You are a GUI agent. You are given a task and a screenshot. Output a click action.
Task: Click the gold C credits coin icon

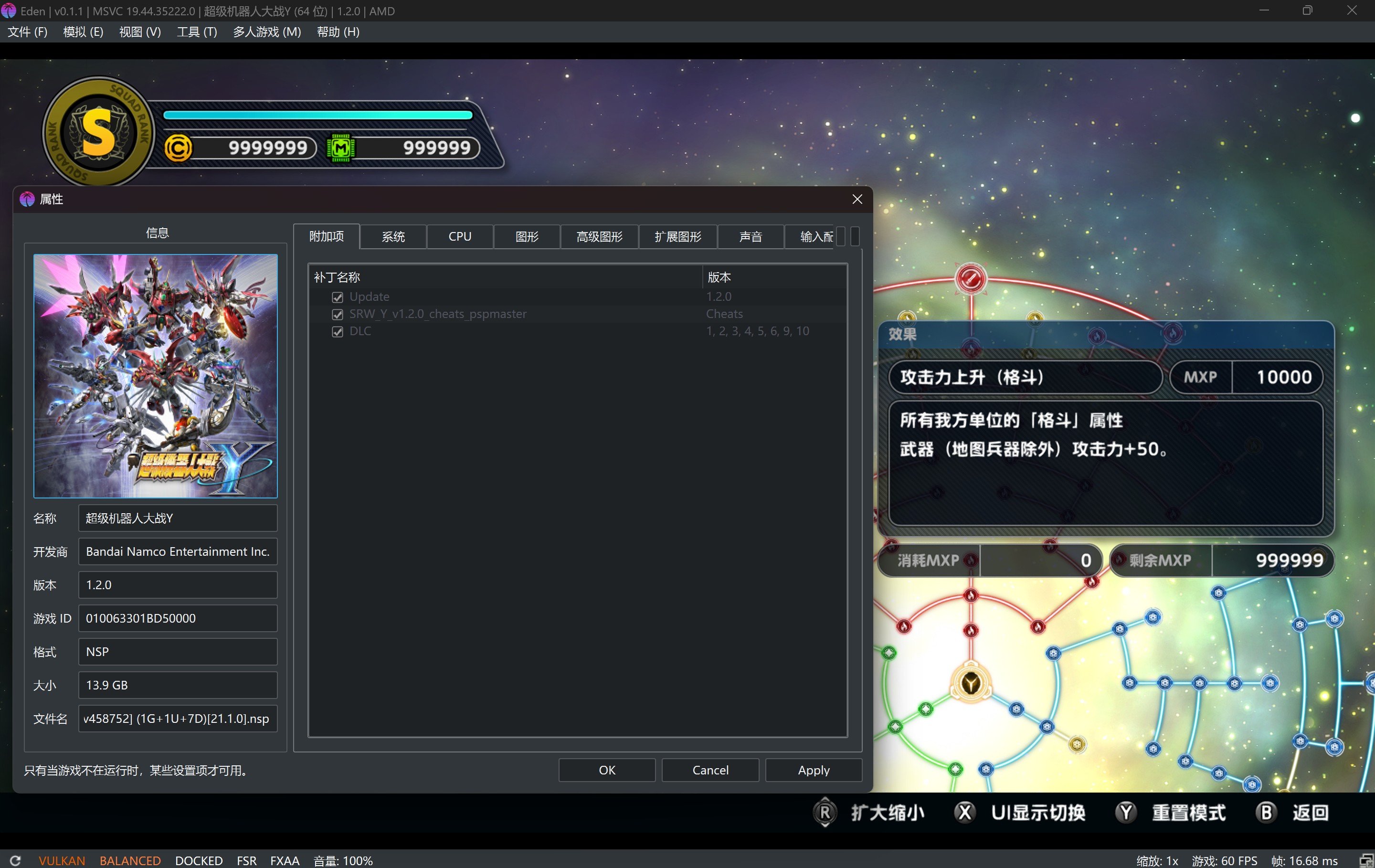(178, 148)
